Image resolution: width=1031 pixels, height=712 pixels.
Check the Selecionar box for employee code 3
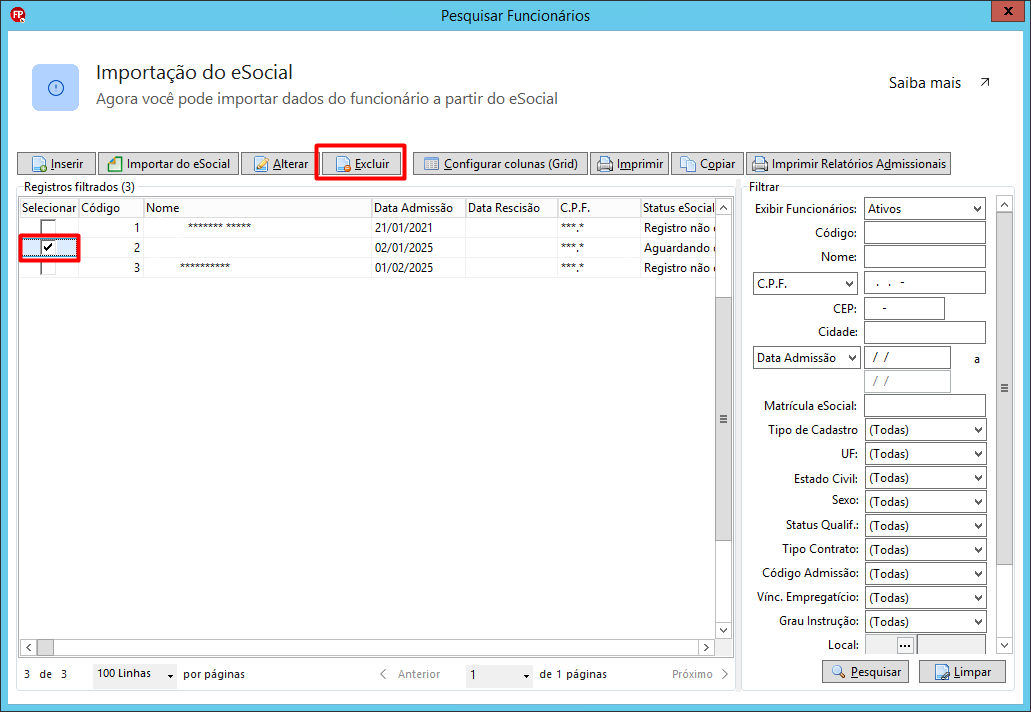click(48, 268)
